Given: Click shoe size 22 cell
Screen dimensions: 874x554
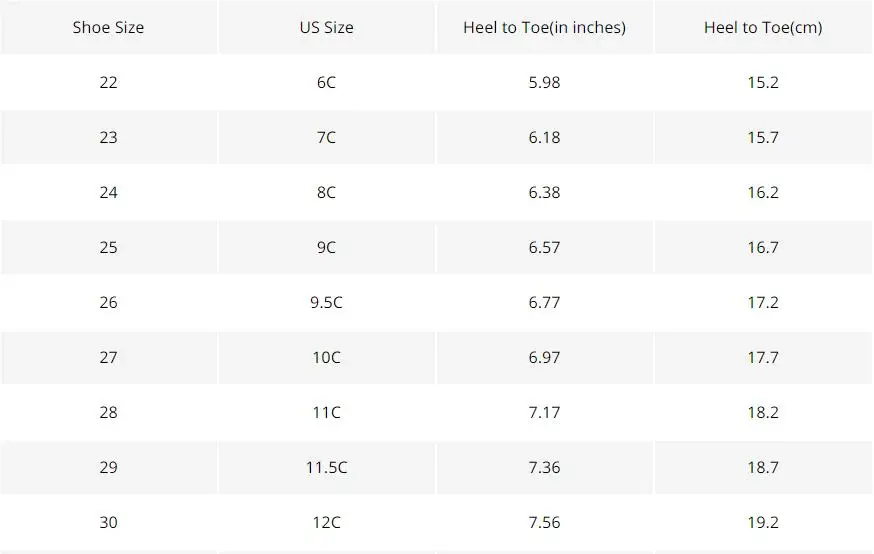Looking at the screenshot, I should (x=109, y=82).
